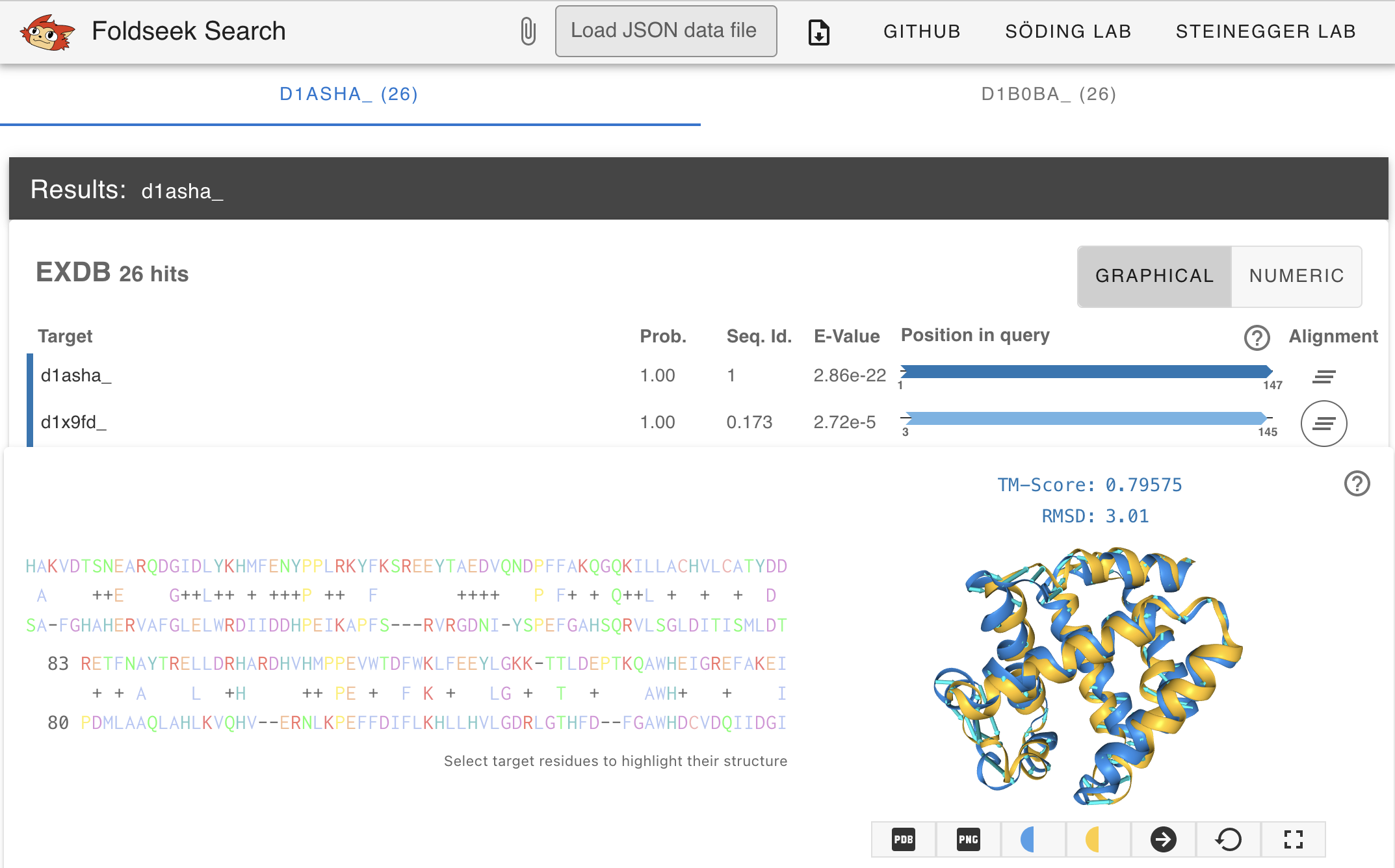The image size is (1395, 868).
Task: Open the D1B0BA_ (26) tab
Action: pos(1048,95)
